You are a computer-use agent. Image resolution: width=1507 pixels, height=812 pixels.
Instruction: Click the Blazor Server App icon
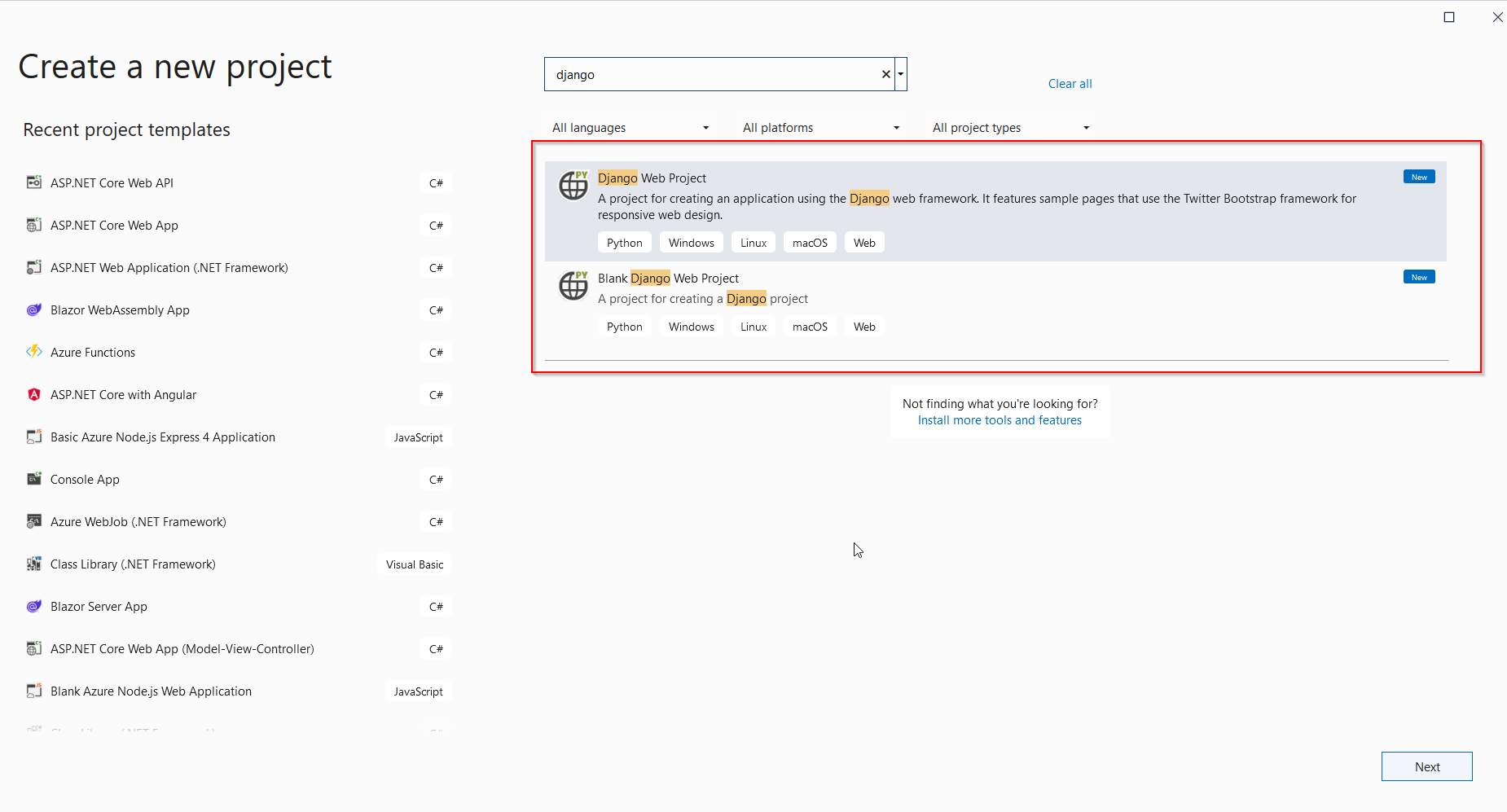point(34,606)
